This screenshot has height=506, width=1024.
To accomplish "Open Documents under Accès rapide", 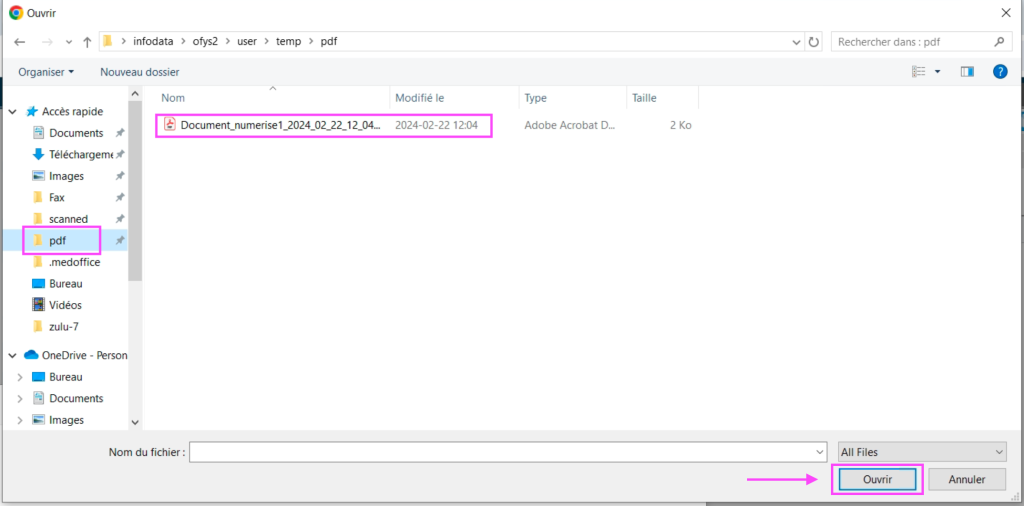I will coord(76,133).
